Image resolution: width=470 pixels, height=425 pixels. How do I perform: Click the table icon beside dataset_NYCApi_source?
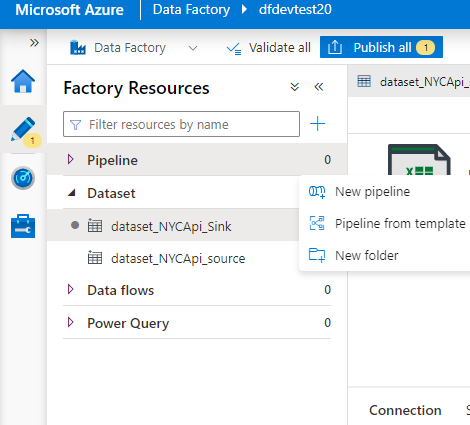coord(95,258)
